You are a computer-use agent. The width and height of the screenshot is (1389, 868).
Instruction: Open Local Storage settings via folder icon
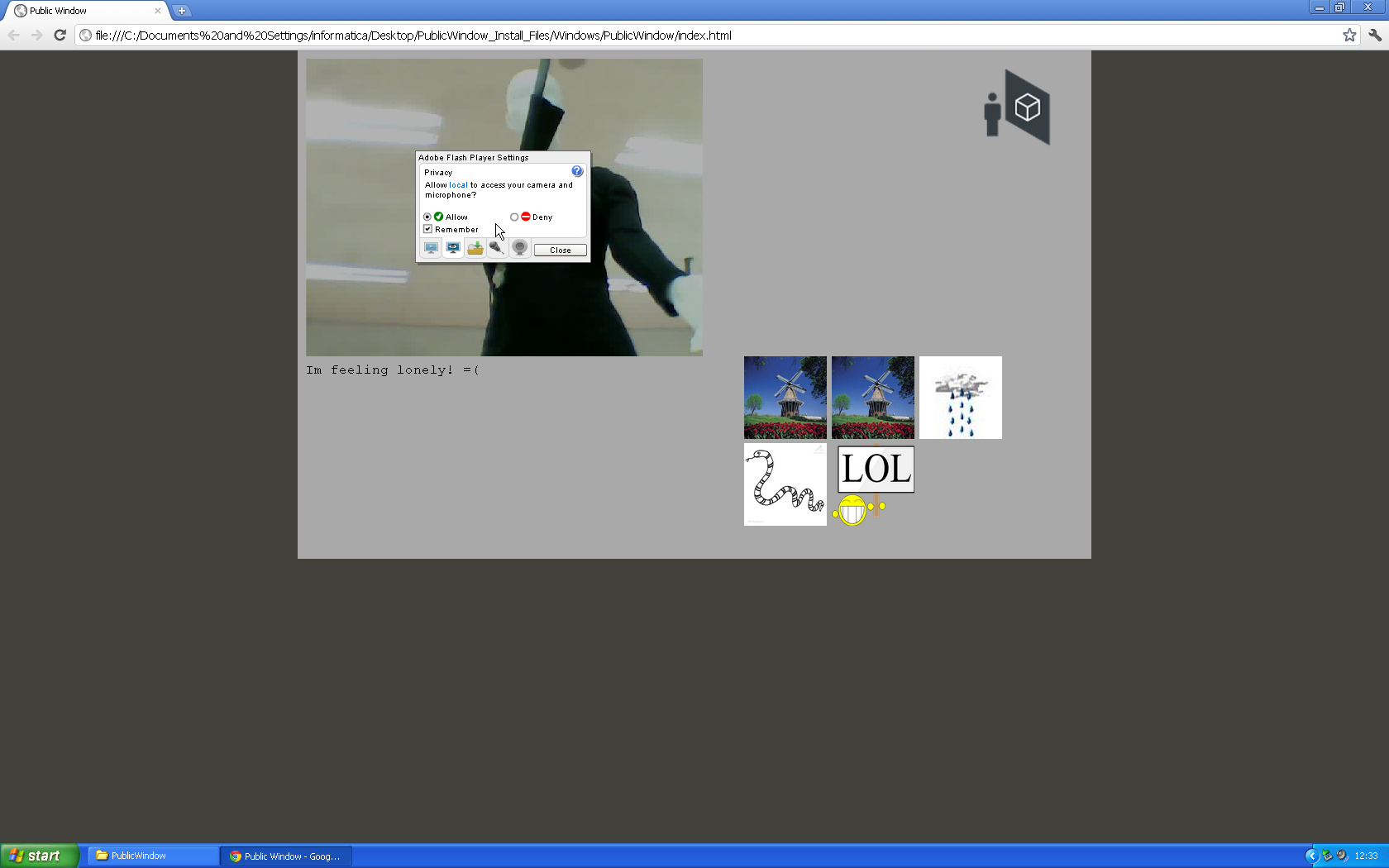[475, 248]
